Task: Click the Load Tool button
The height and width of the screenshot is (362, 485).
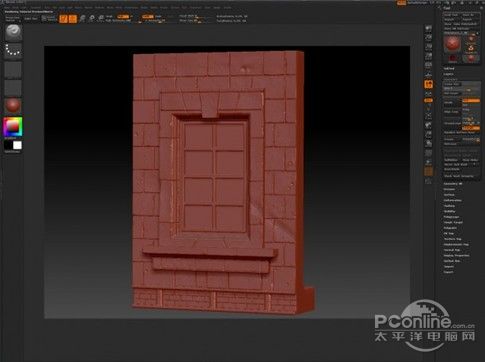Action: [x=451, y=15]
